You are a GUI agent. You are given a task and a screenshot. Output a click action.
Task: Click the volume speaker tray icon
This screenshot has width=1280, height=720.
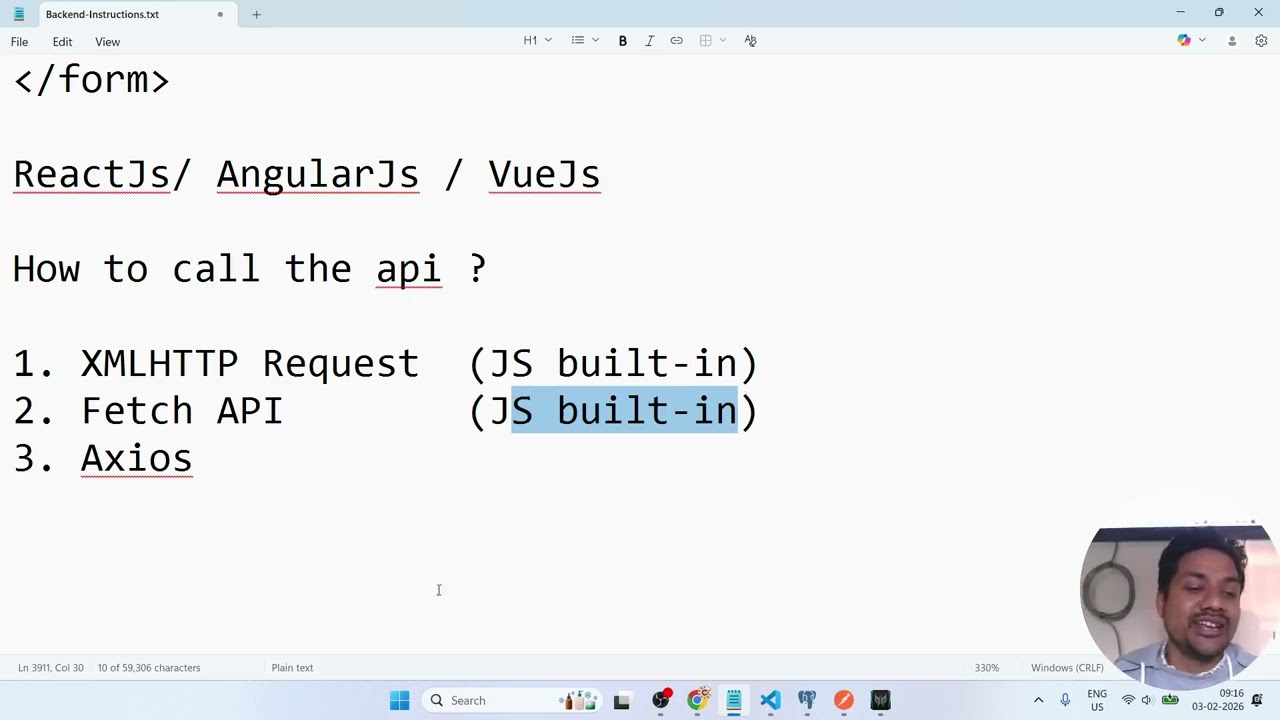coord(1147,700)
